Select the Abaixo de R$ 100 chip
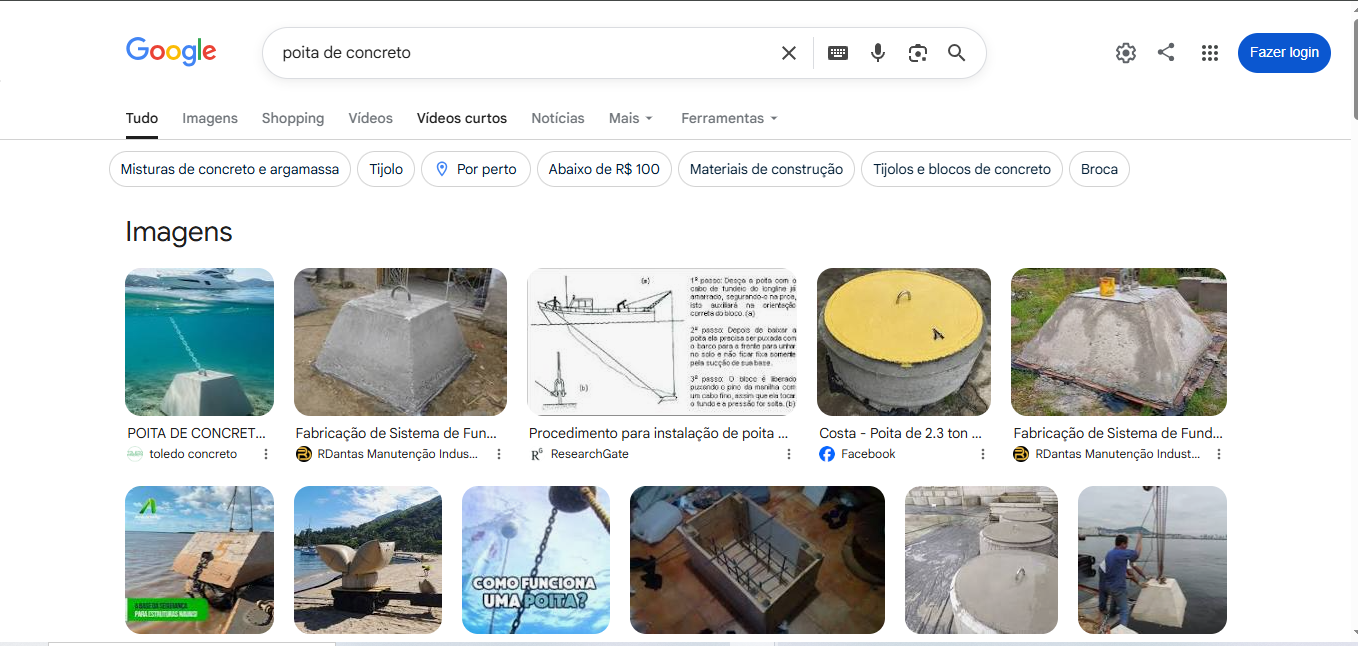The width and height of the screenshot is (1358, 646). 604,169
